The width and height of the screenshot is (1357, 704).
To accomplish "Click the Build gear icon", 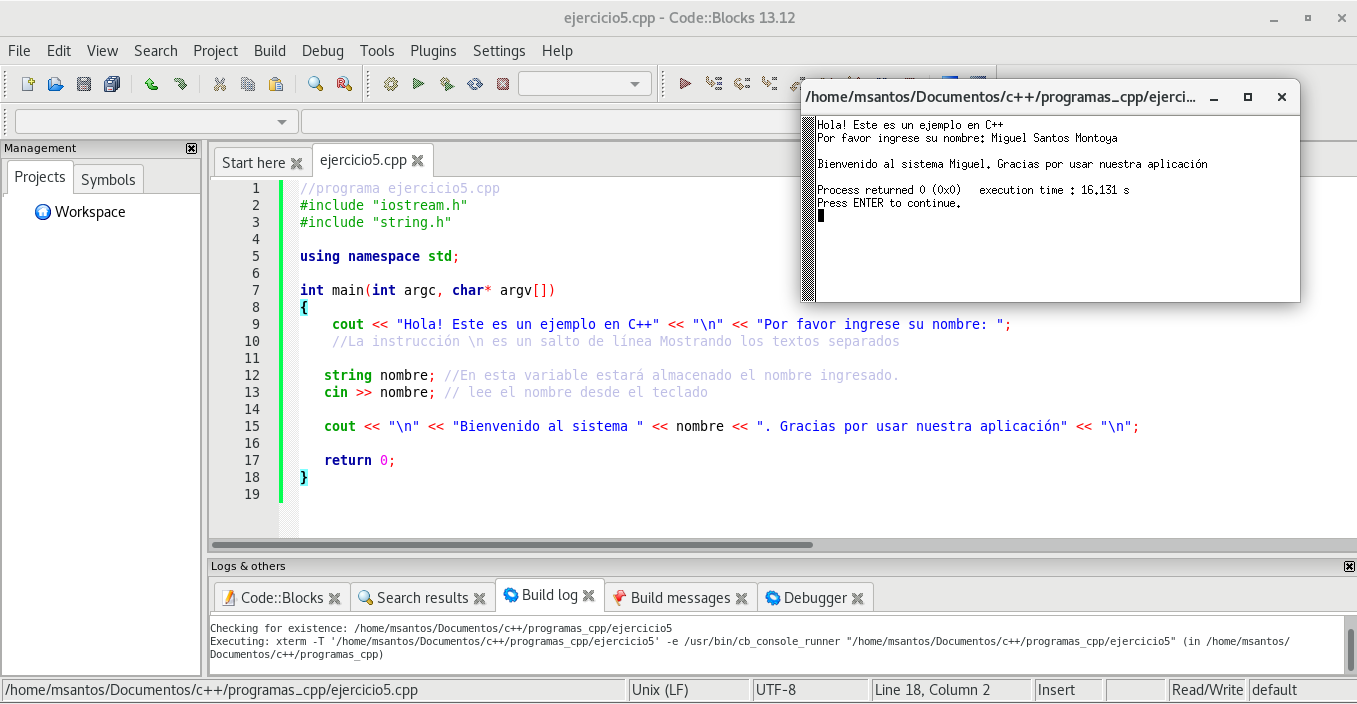I will click(x=391, y=84).
